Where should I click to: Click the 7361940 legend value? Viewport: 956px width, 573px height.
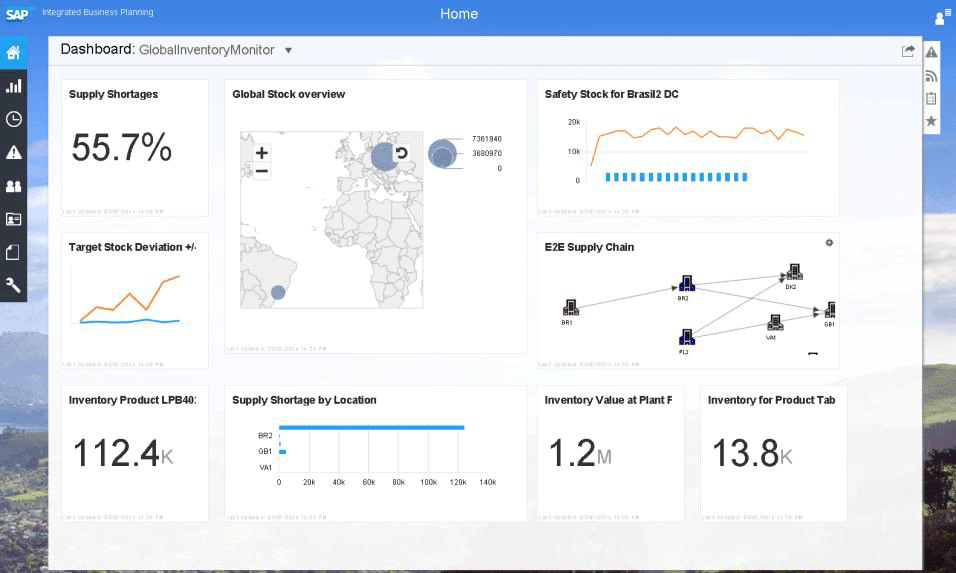click(487, 139)
